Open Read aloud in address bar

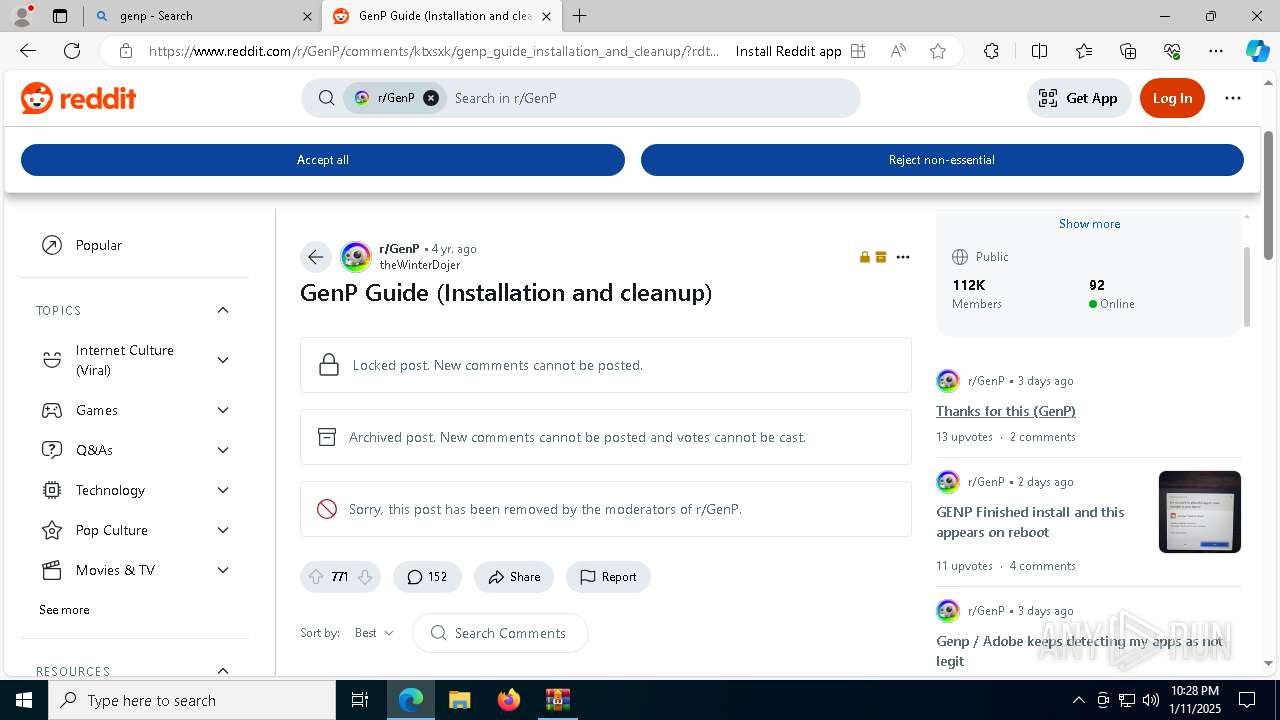click(x=898, y=51)
